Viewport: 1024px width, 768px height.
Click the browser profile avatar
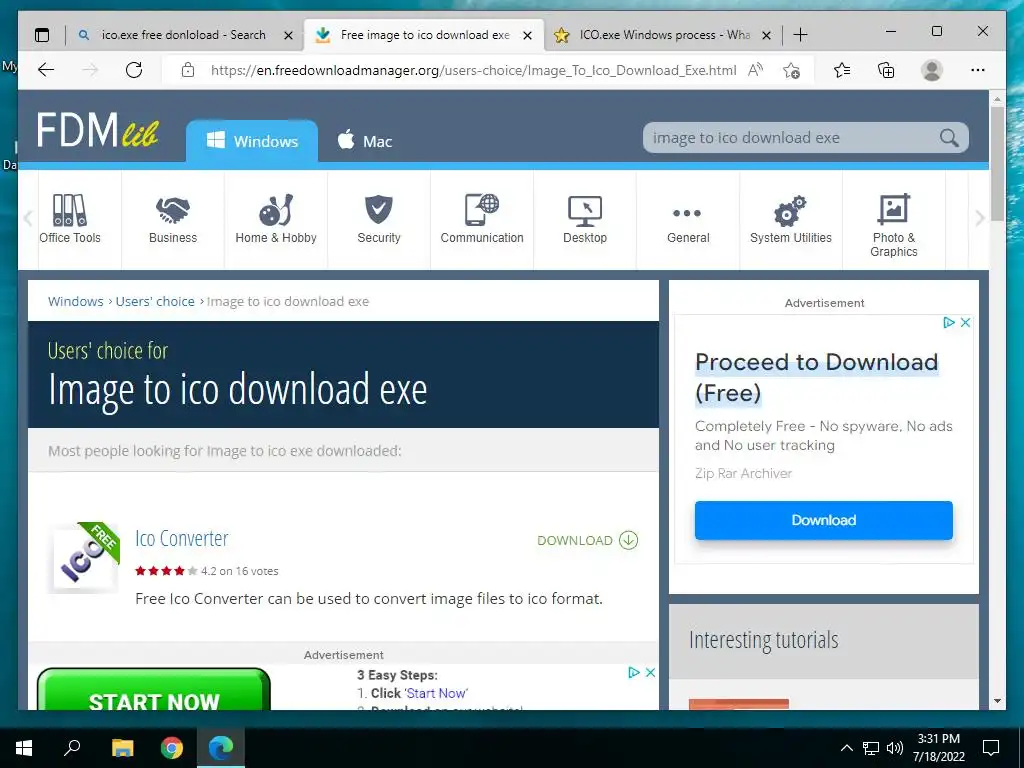pyautogui.click(x=932, y=70)
